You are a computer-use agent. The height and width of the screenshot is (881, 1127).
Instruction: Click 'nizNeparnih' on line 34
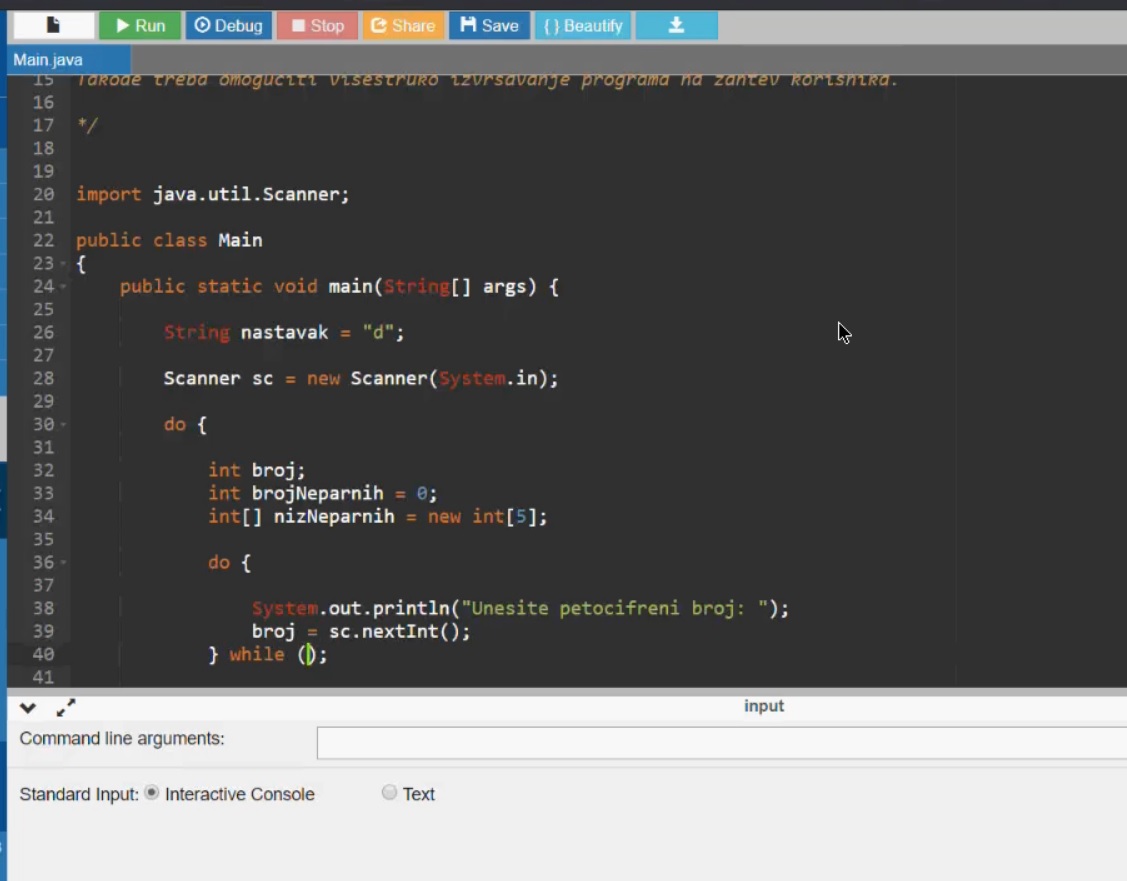(334, 517)
